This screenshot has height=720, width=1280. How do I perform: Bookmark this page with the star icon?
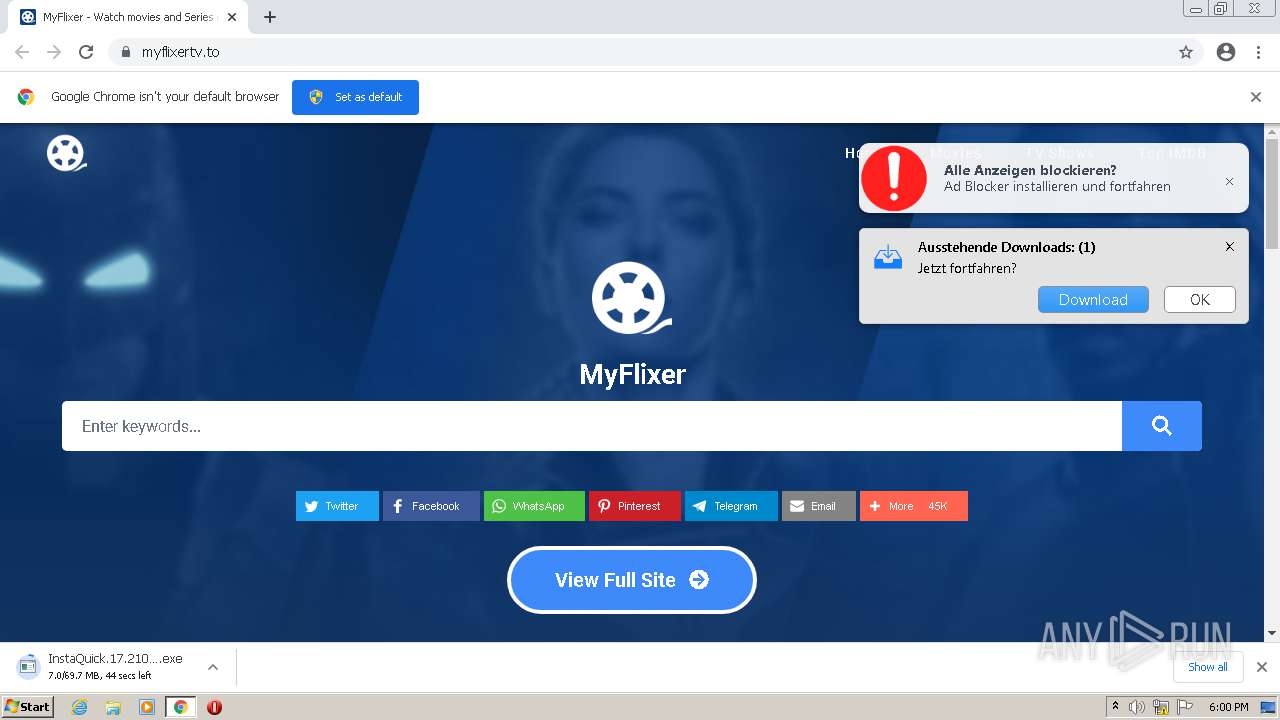[1186, 52]
